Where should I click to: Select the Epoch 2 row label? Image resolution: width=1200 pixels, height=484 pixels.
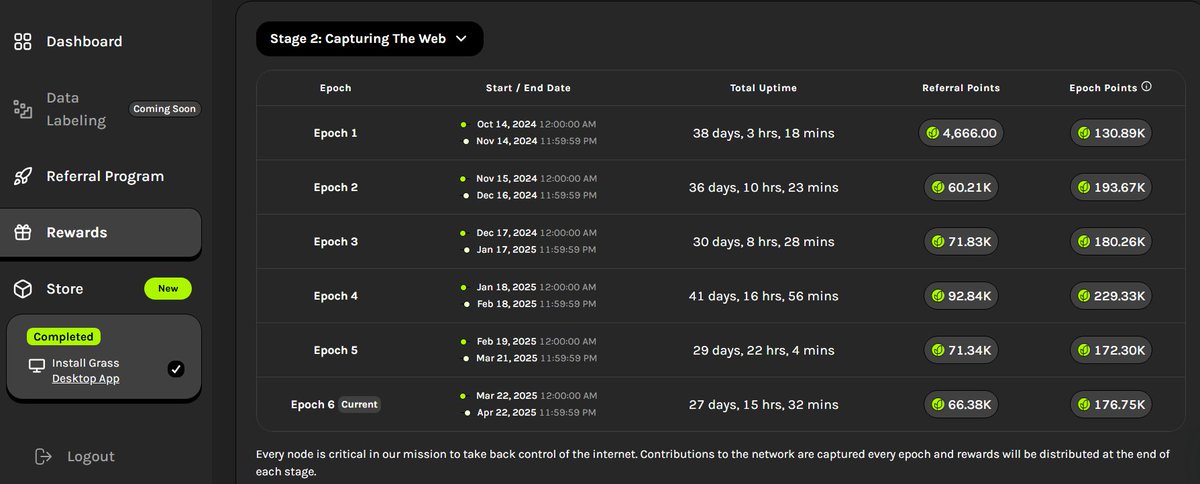click(336, 187)
